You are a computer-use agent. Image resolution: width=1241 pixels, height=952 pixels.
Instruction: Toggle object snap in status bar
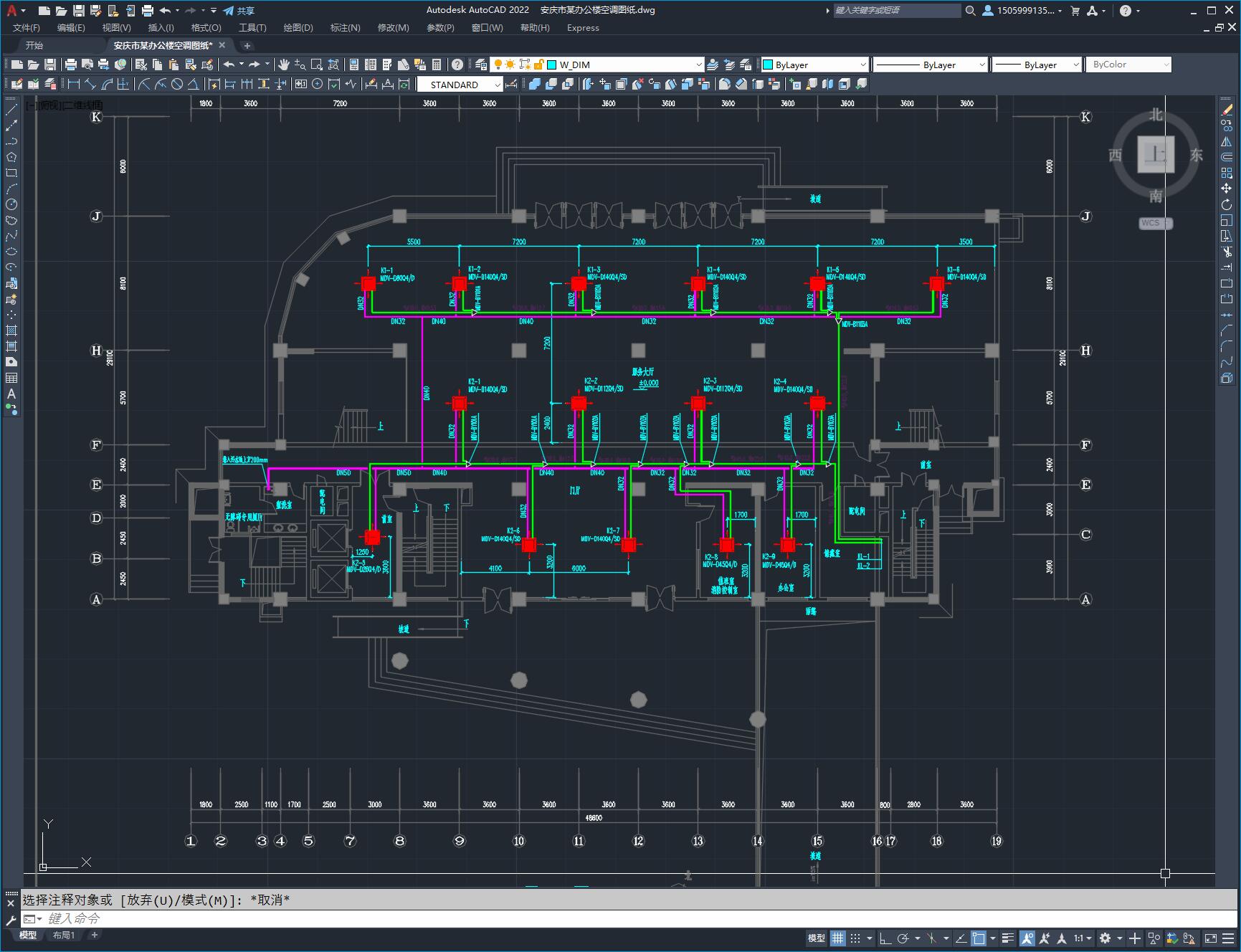point(979,938)
